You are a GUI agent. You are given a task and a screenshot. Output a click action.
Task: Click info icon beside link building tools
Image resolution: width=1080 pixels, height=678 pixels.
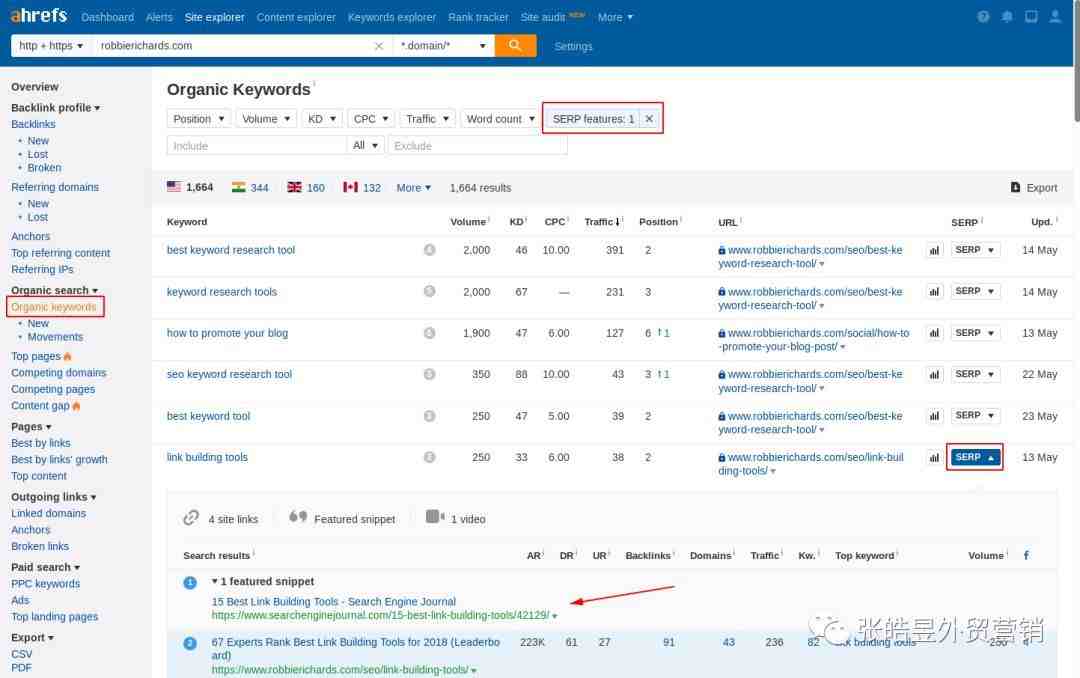pos(429,457)
